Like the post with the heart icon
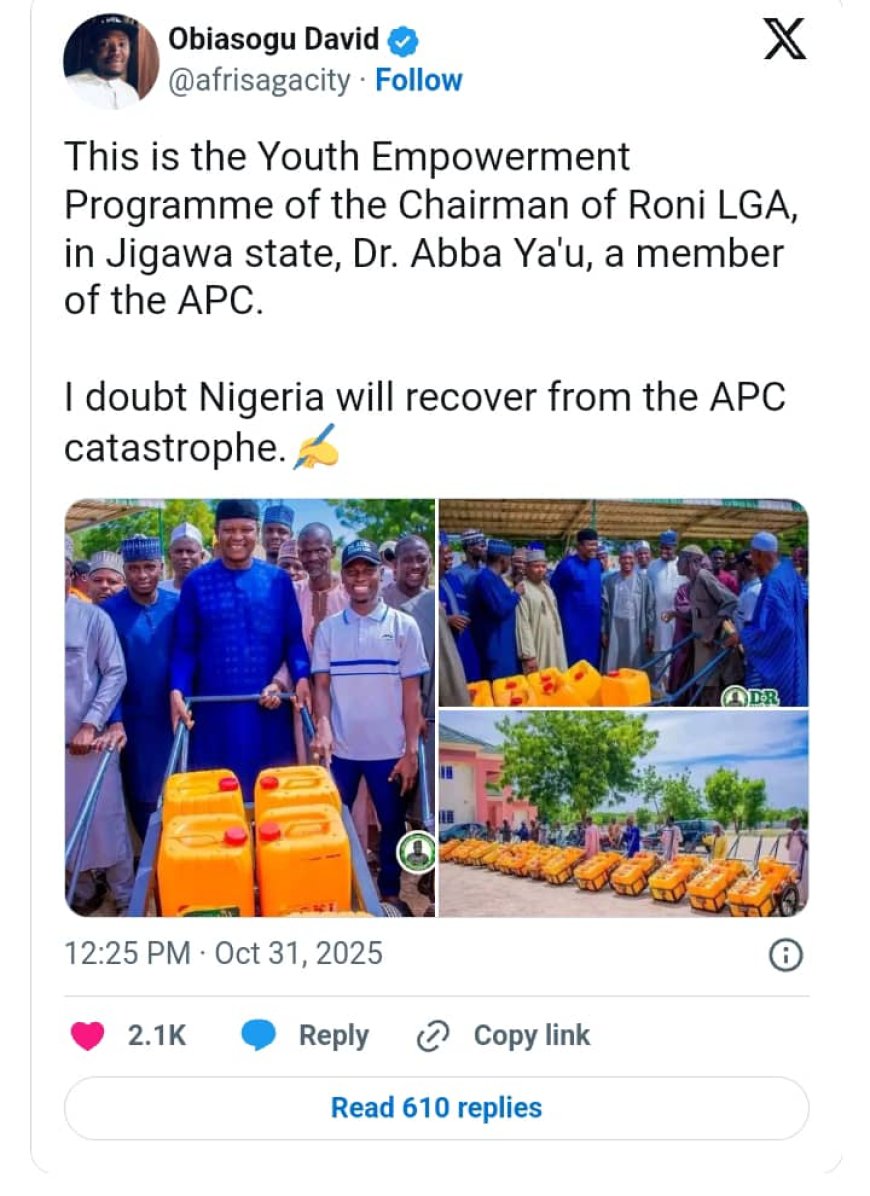Viewport: 870px width, 1196px height. click(x=88, y=1035)
